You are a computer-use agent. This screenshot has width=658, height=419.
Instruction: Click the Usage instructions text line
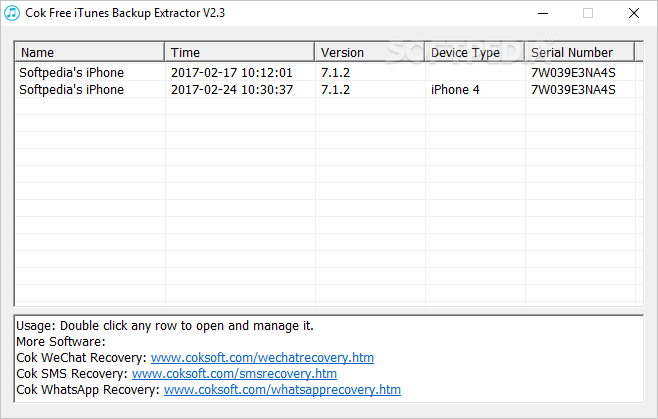click(x=165, y=326)
